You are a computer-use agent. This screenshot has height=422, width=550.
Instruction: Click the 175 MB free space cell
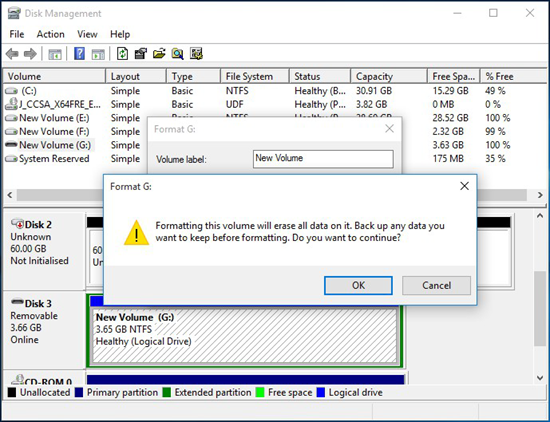coord(448,159)
